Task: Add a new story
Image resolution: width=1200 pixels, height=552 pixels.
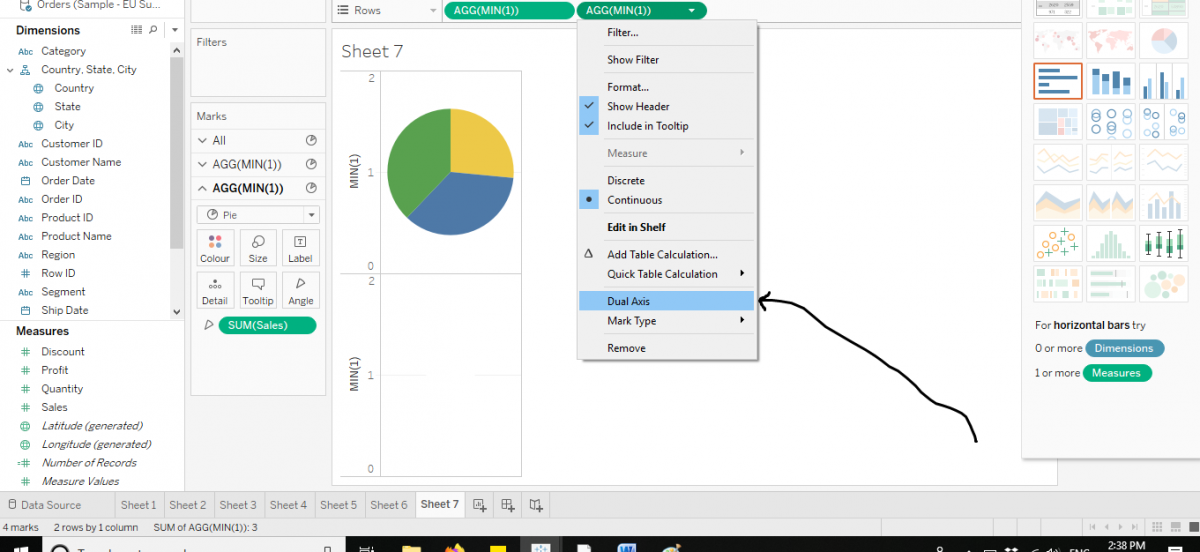Action: [537, 504]
